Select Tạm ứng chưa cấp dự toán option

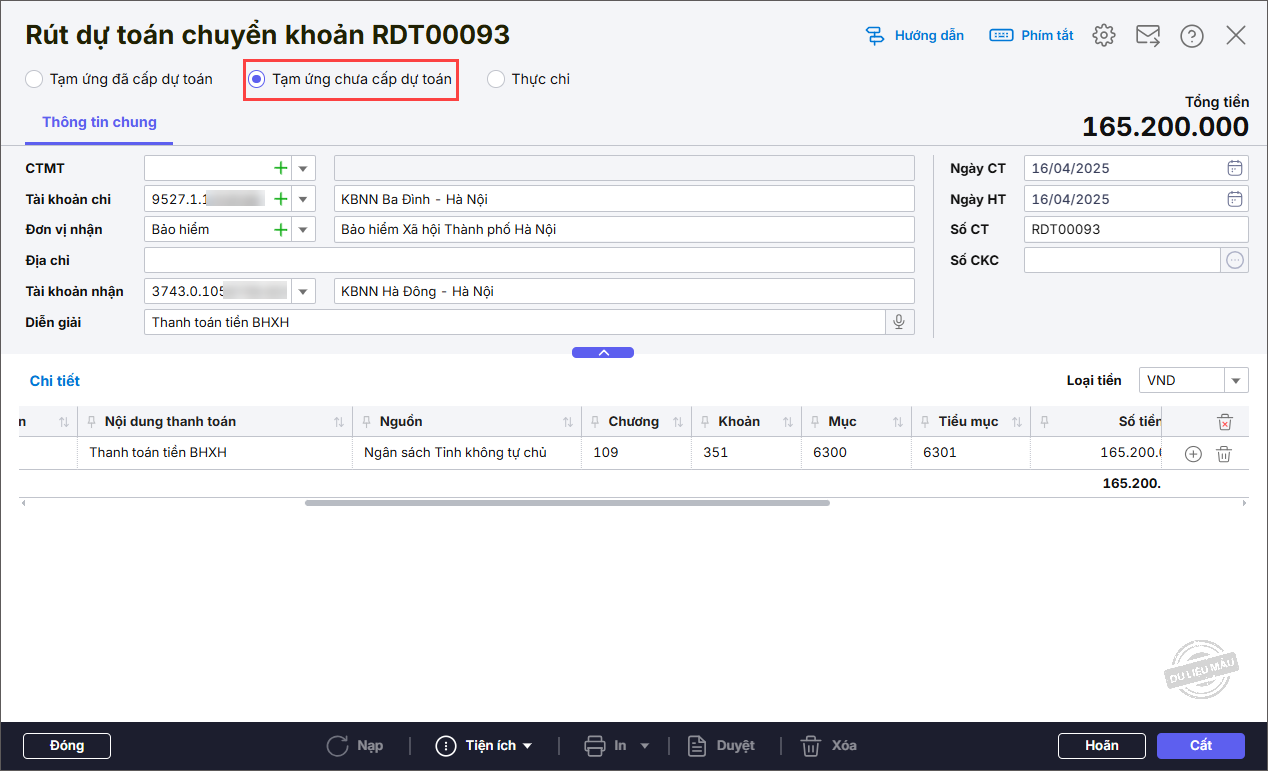[x=257, y=79]
